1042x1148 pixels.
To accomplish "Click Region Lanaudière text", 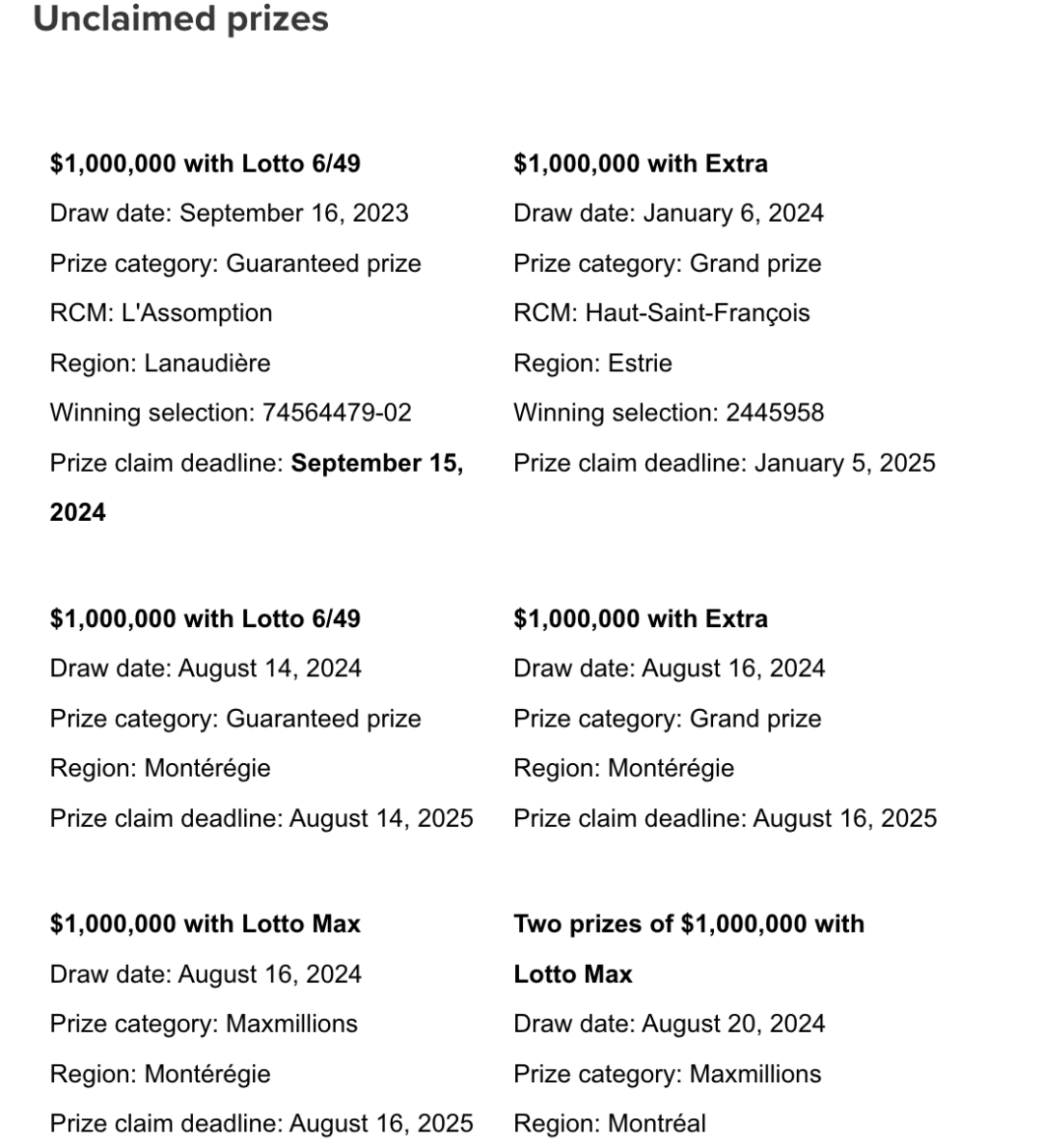I will (x=160, y=363).
